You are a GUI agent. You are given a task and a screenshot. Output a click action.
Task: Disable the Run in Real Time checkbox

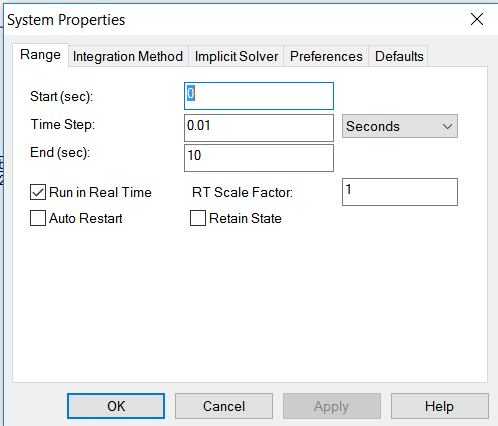coord(38,192)
